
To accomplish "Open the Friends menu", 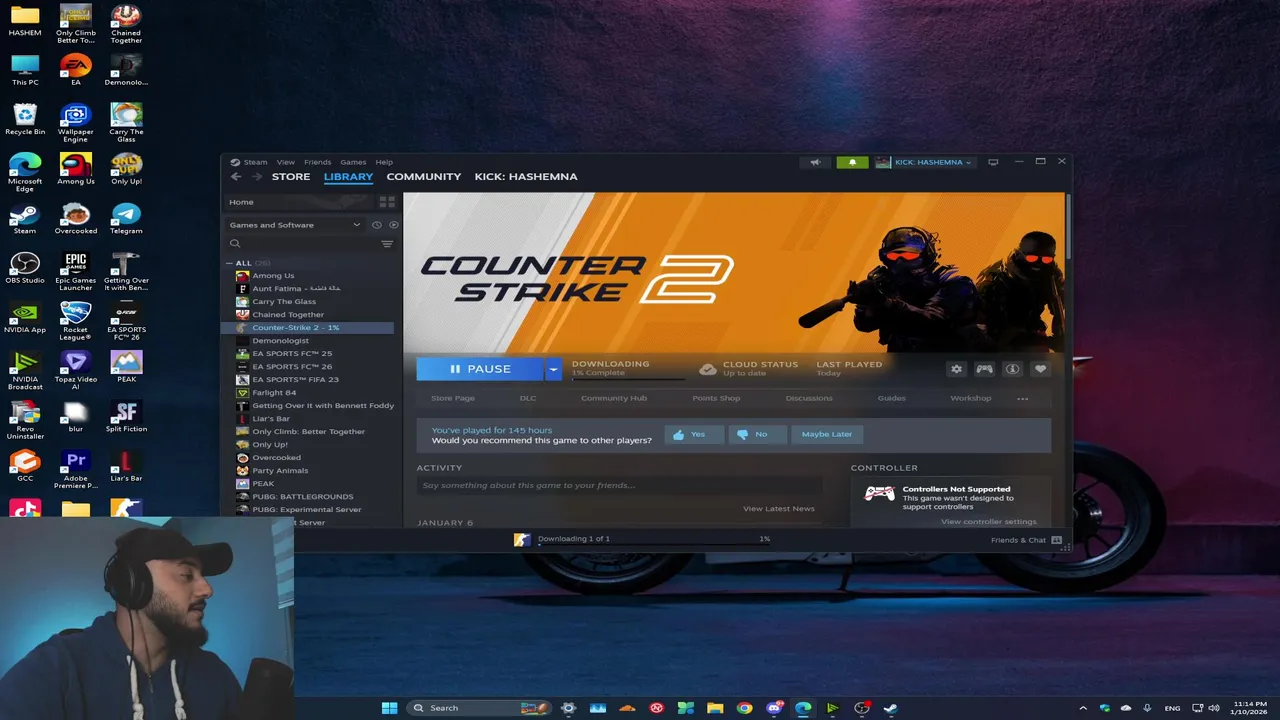I will tap(317, 162).
